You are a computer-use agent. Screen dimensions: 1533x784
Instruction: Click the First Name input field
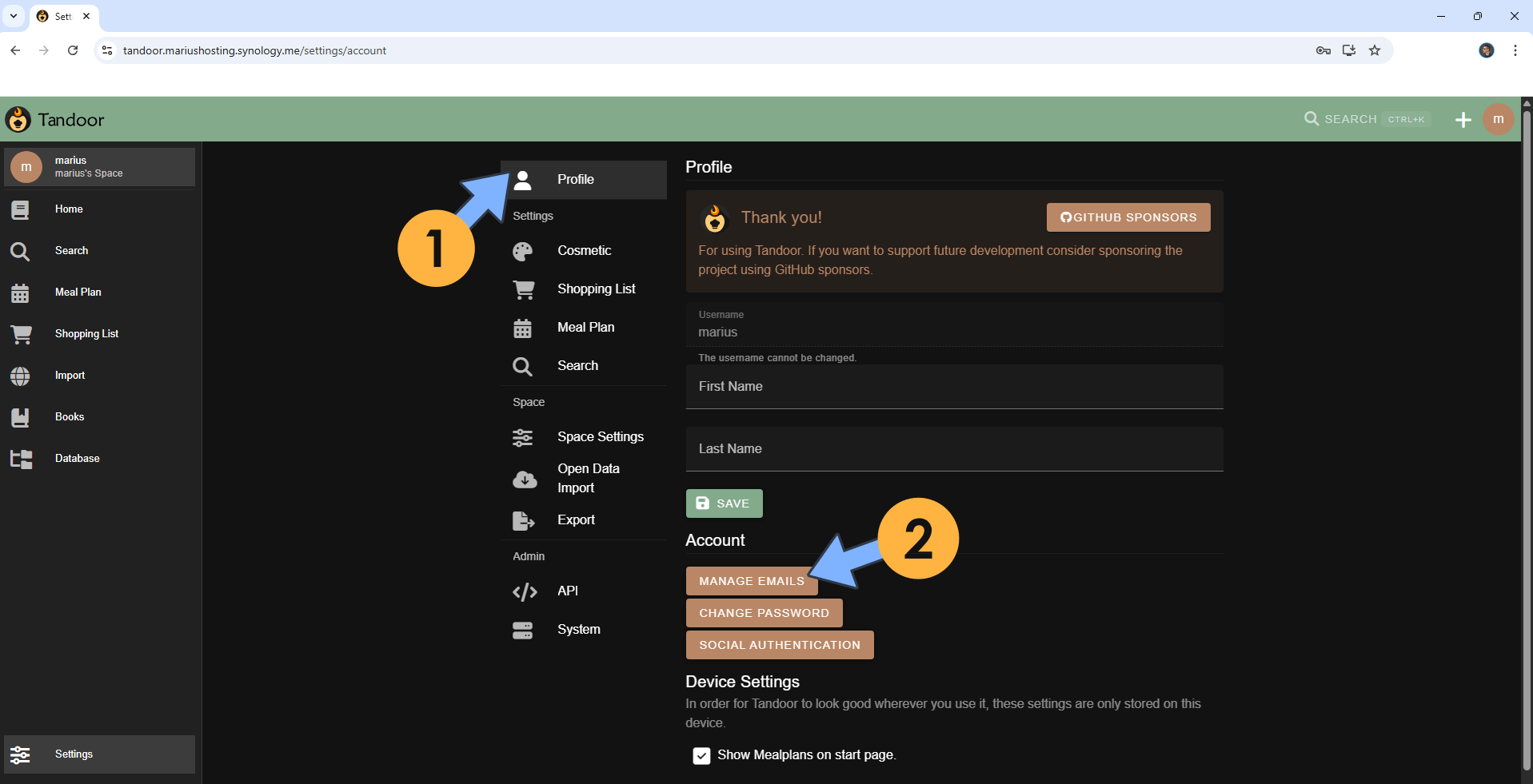[x=953, y=387]
